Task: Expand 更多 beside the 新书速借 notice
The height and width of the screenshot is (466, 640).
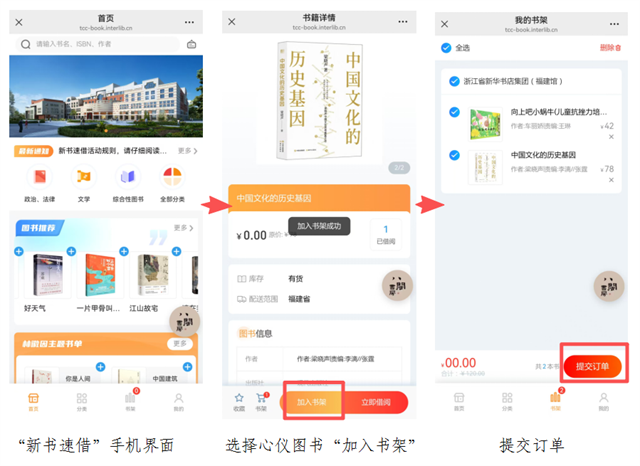Action: click(x=186, y=151)
